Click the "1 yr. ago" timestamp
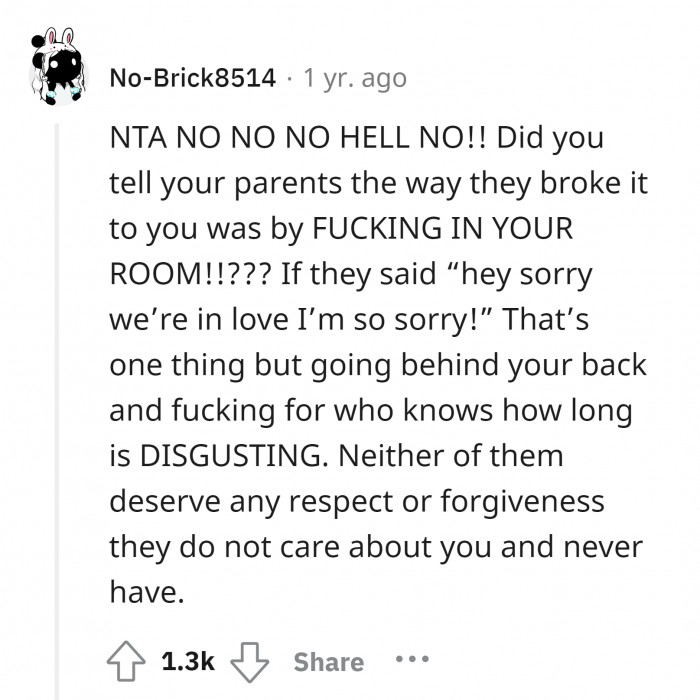Screen dimensions: 700x700 tap(355, 78)
